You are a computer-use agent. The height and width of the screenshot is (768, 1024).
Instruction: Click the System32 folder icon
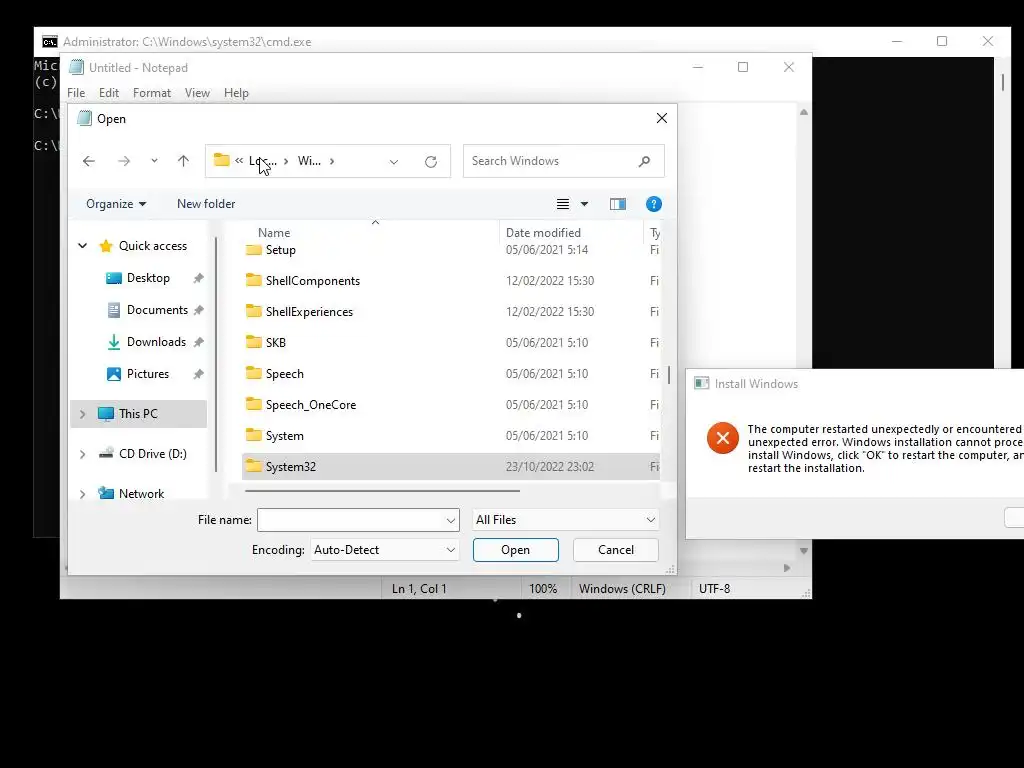tap(253, 466)
